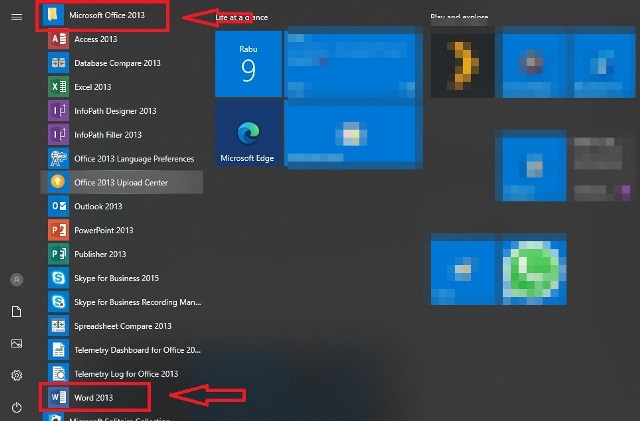Open the hamburger menu at top left
This screenshot has height=421, width=640.
point(17,17)
